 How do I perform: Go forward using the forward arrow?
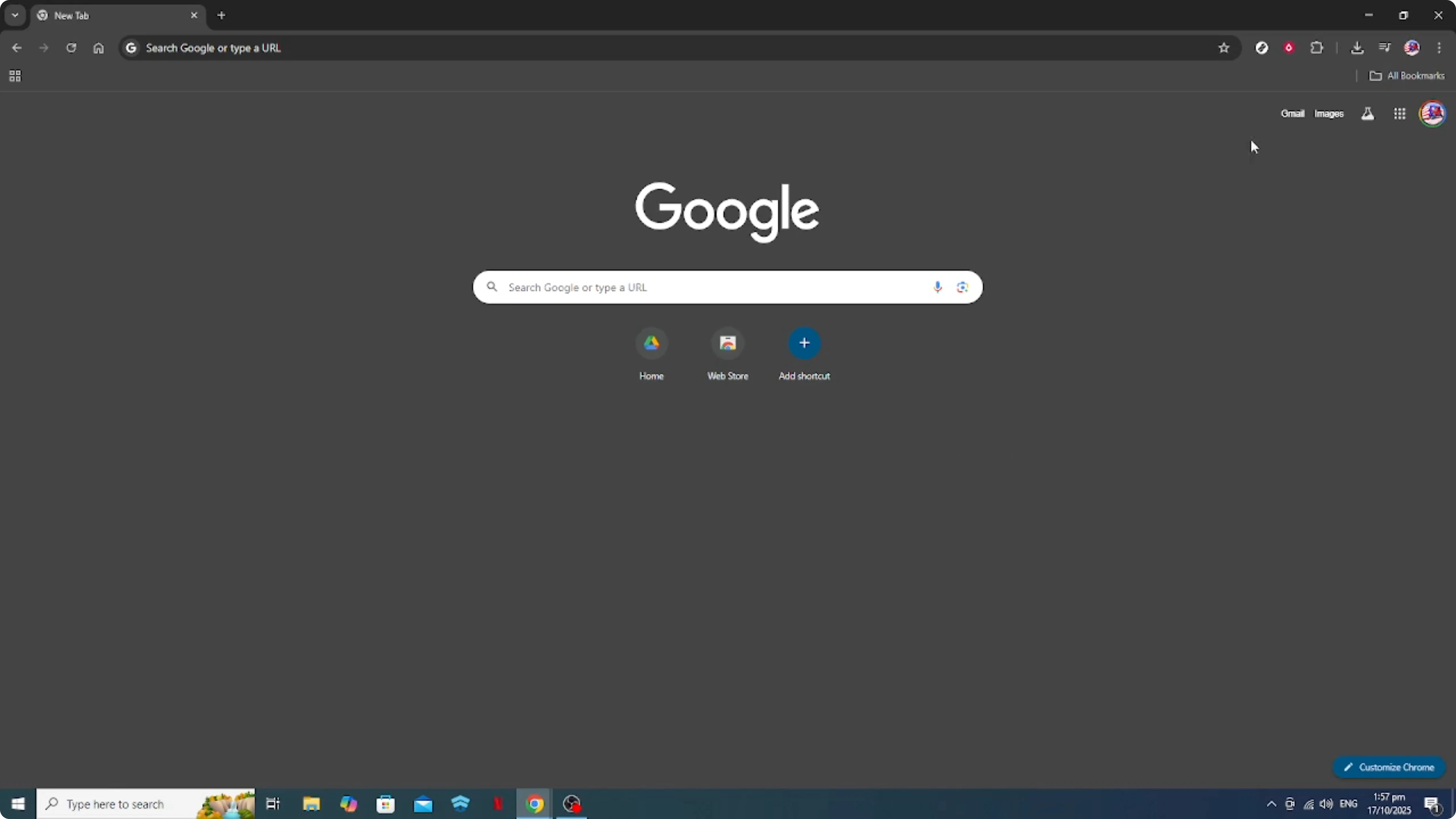[x=44, y=48]
